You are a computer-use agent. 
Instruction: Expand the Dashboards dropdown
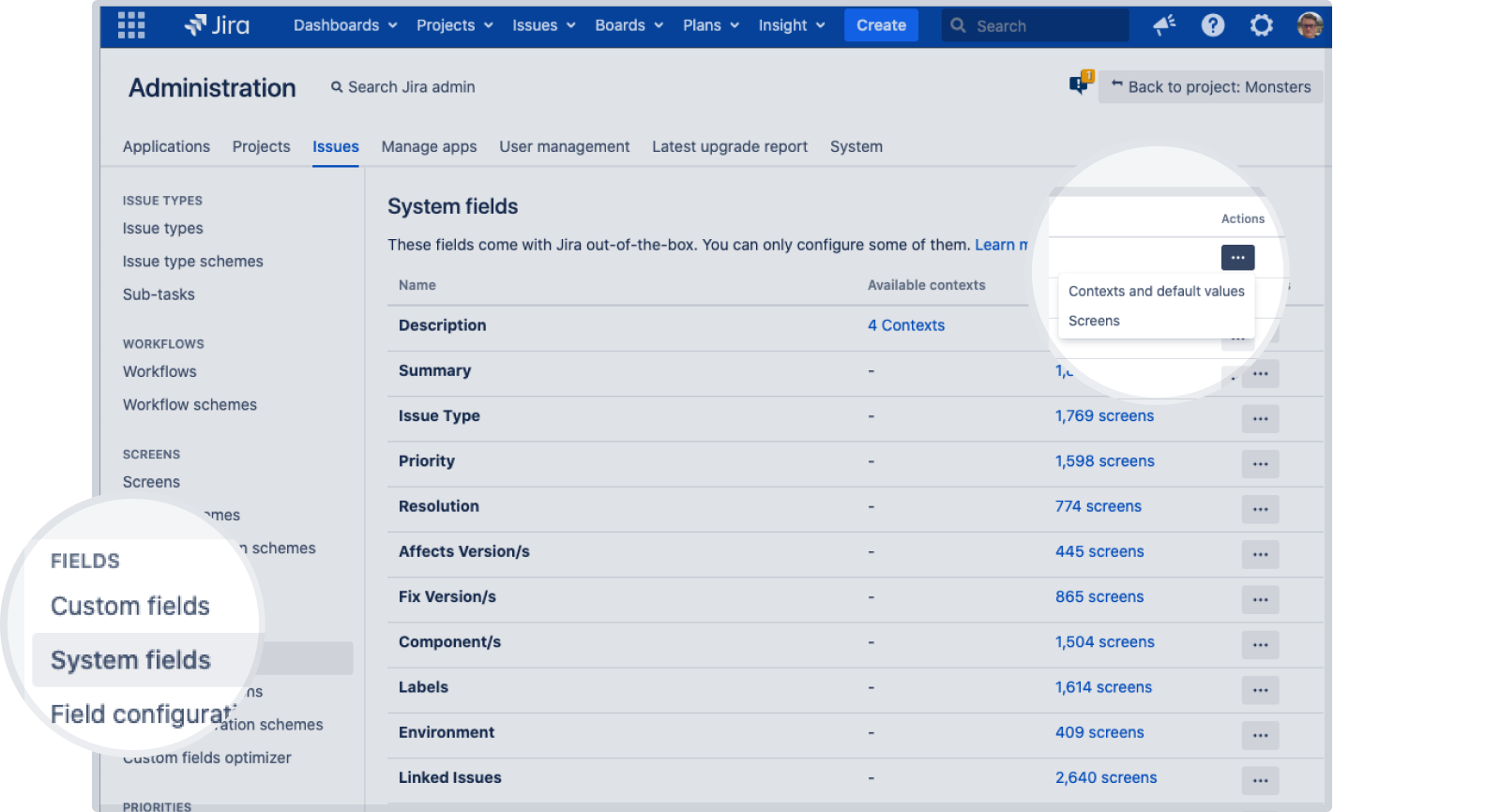click(344, 25)
